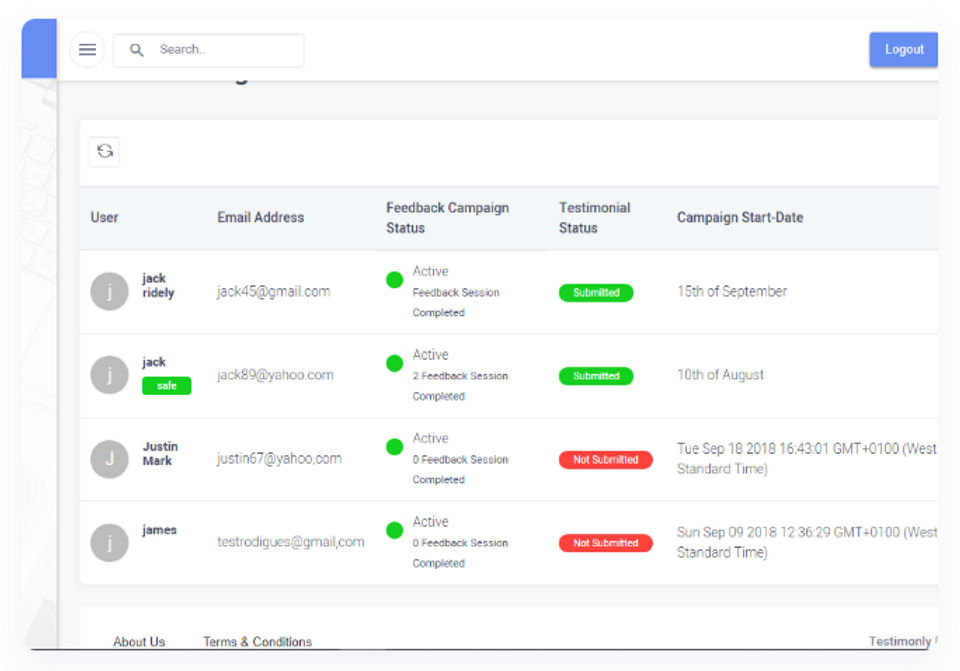Screen dimensions: 960x671
Task: Open the Terms & Conditions link
Action: pos(258,641)
